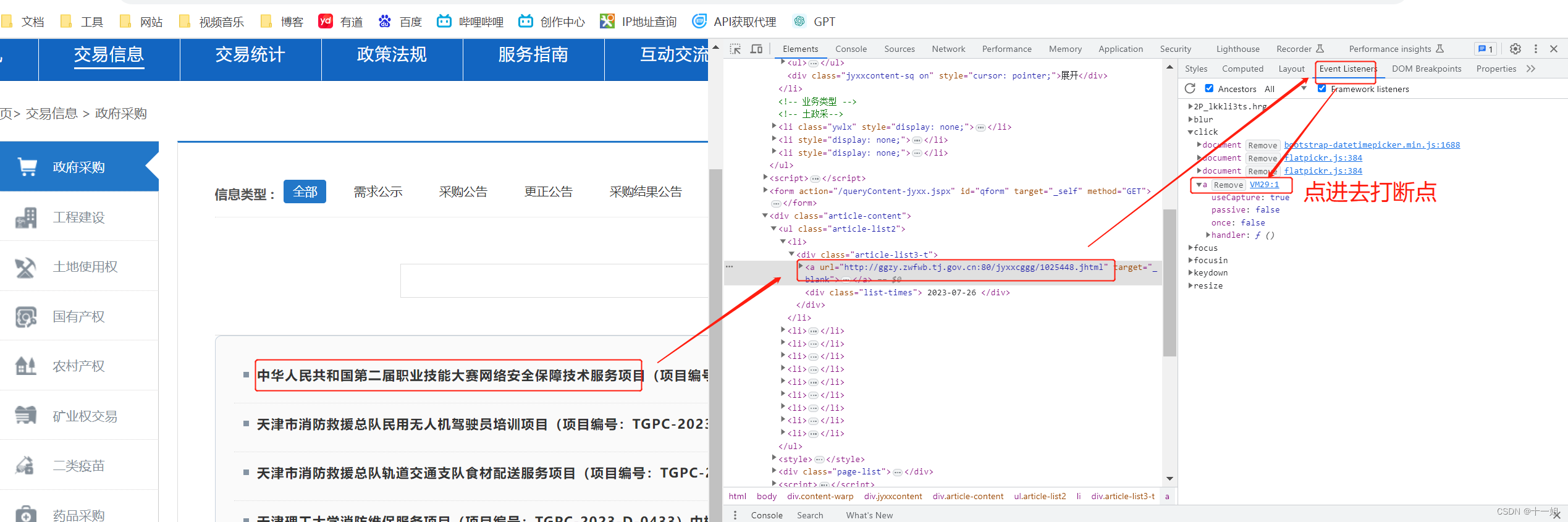This screenshot has height=522, width=1568.
Task: Open the 视频音乐 bookmark folder
Action: (x=211, y=22)
